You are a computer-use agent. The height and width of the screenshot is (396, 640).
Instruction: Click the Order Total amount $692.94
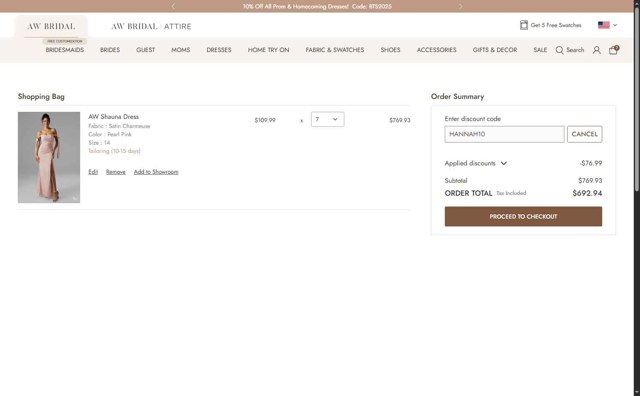click(587, 193)
